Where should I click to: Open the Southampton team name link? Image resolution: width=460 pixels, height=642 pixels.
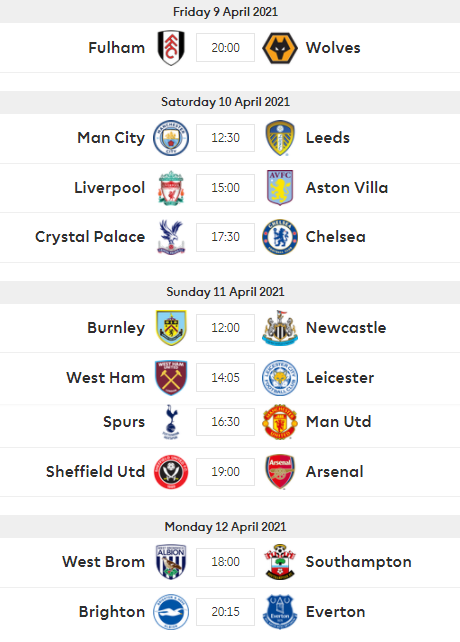click(358, 562)
